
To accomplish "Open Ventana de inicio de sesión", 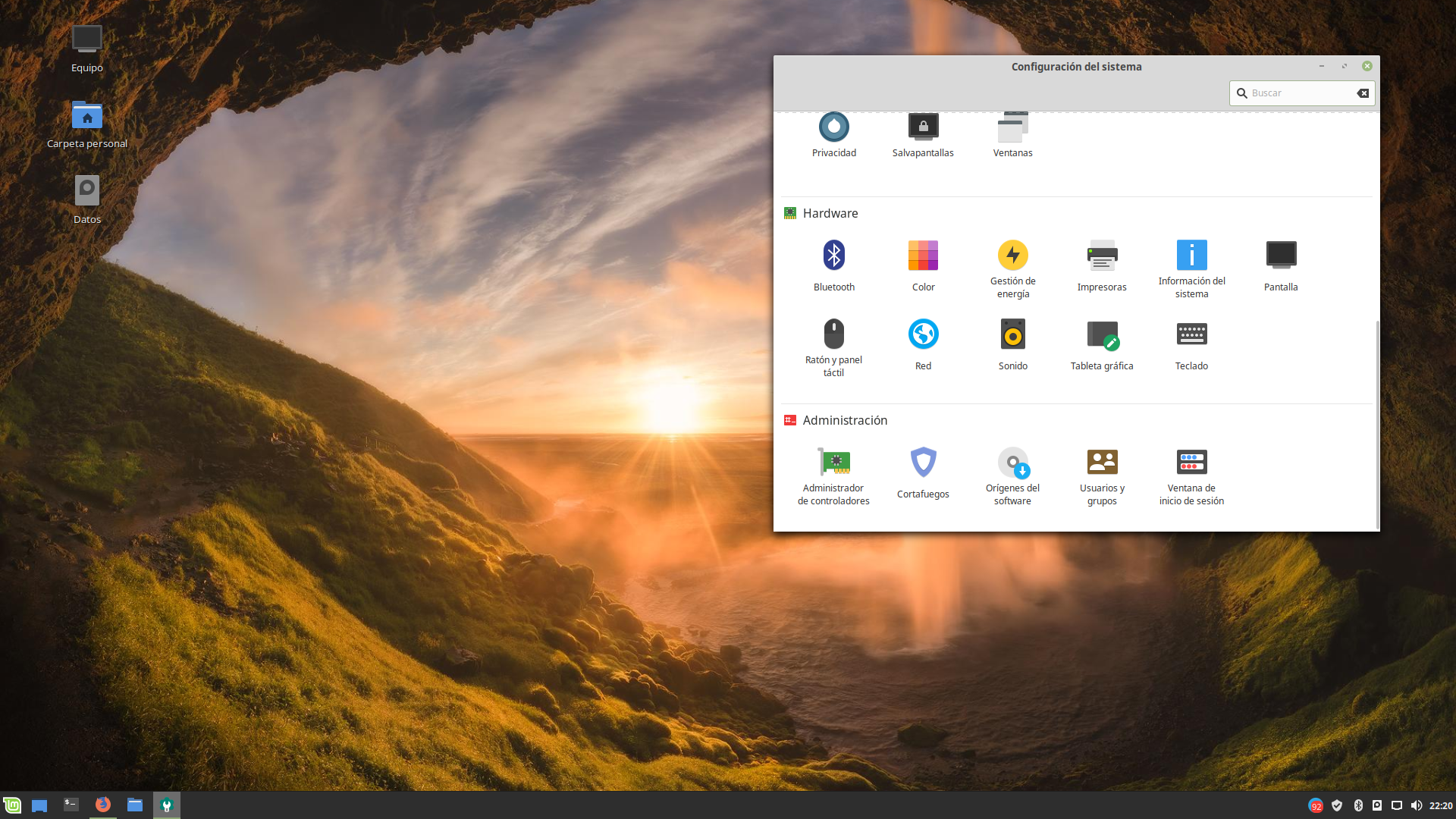I will click(x=1191, y=463).
